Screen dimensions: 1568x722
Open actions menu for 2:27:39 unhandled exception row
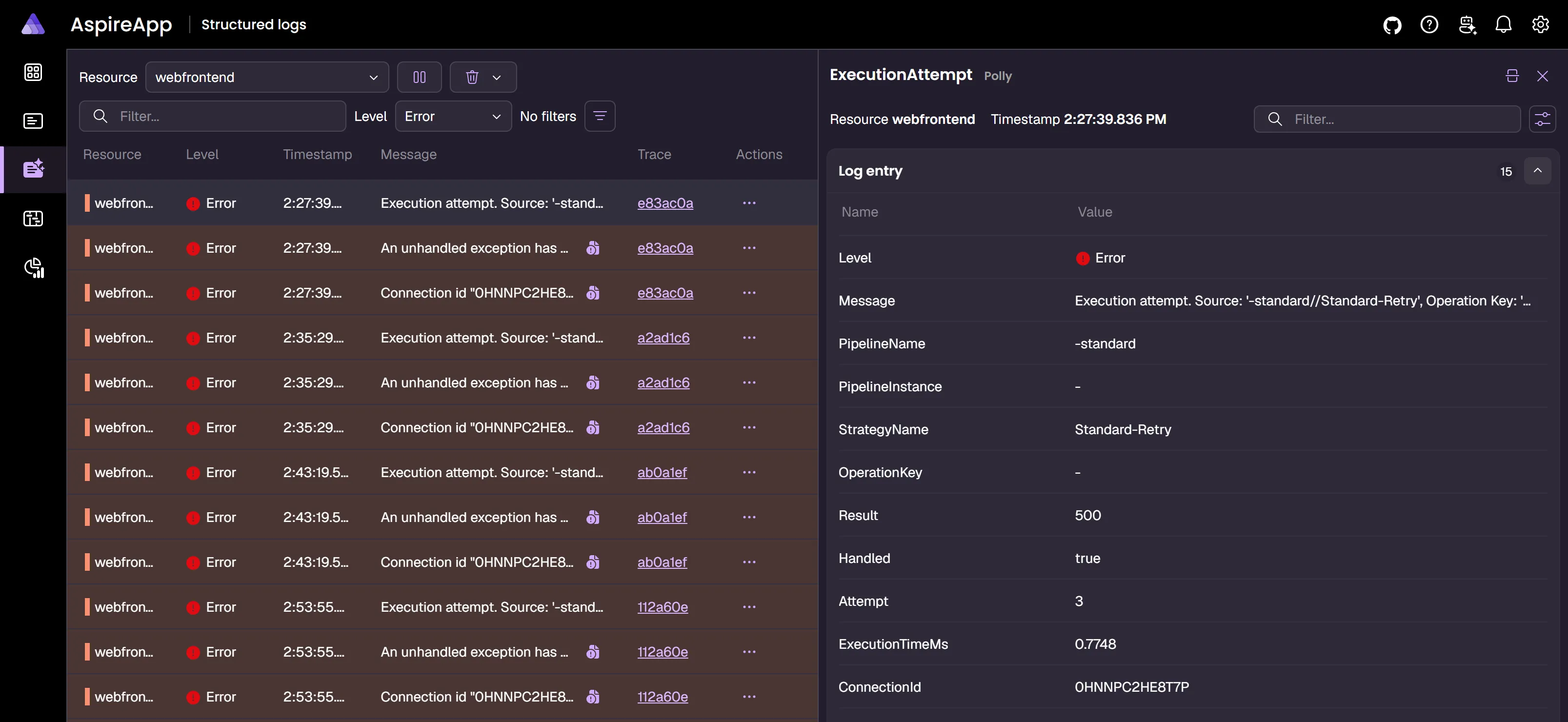click(x=749, y=248)
